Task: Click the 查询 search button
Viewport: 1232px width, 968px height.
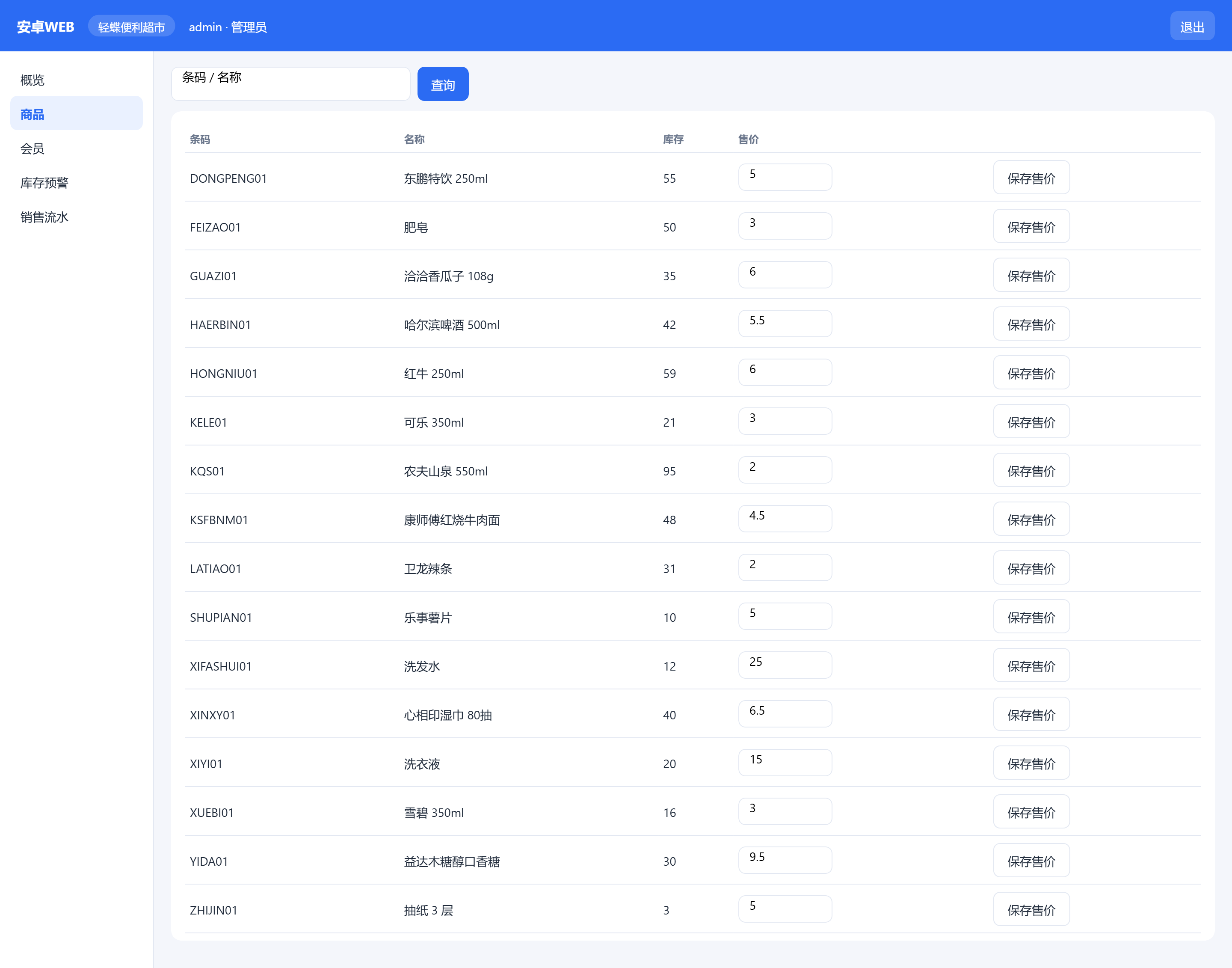Action: (443, 84)
